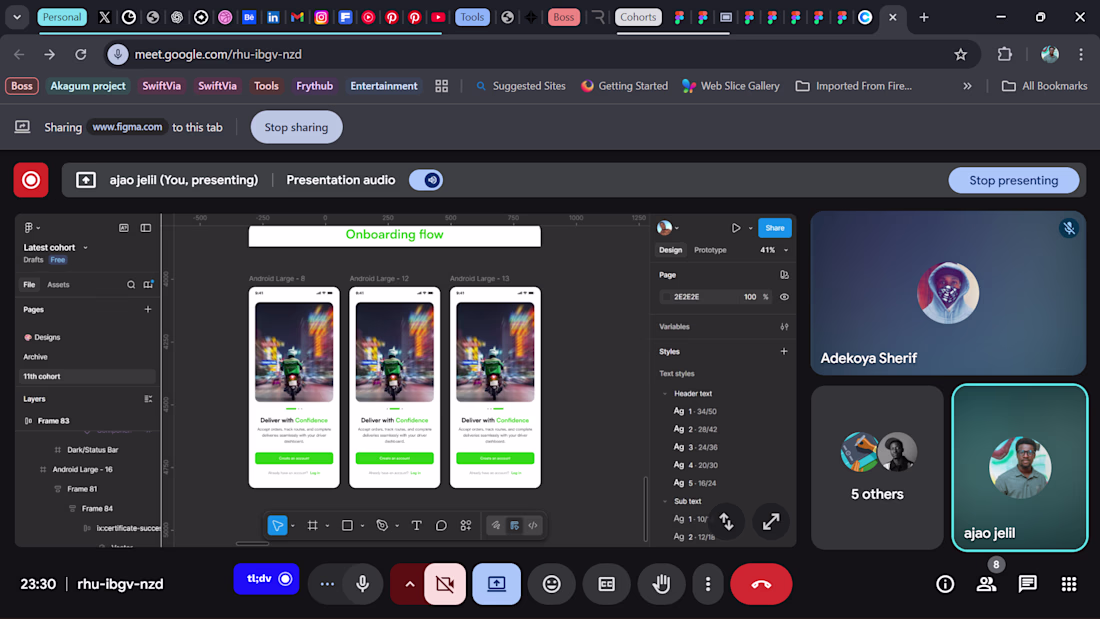
Task: Click the Figma Share button
Action: [x=774, y=227]
